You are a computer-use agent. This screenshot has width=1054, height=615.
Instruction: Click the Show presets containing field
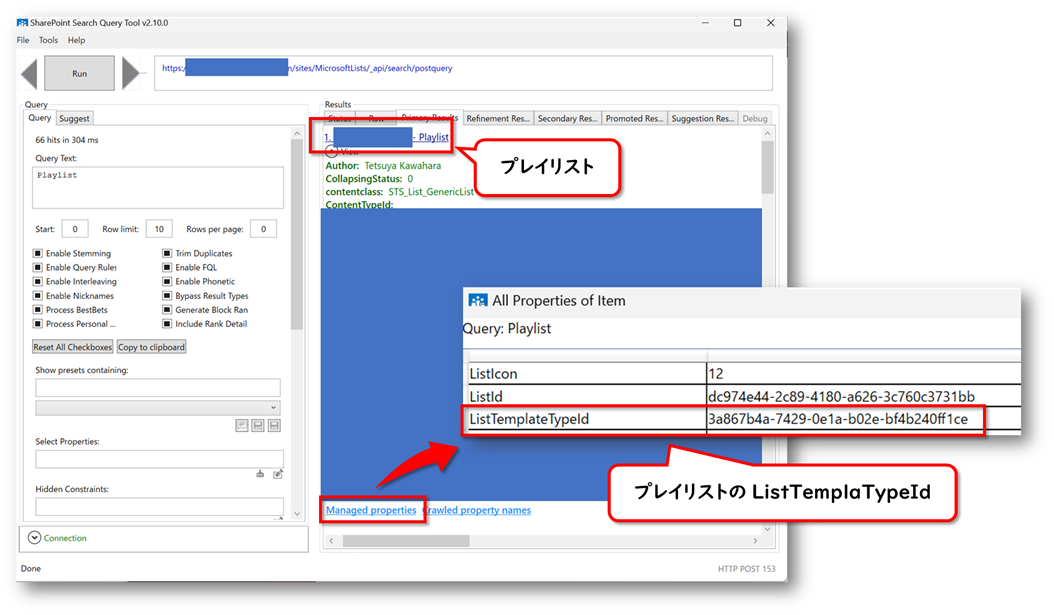point(158,387)
